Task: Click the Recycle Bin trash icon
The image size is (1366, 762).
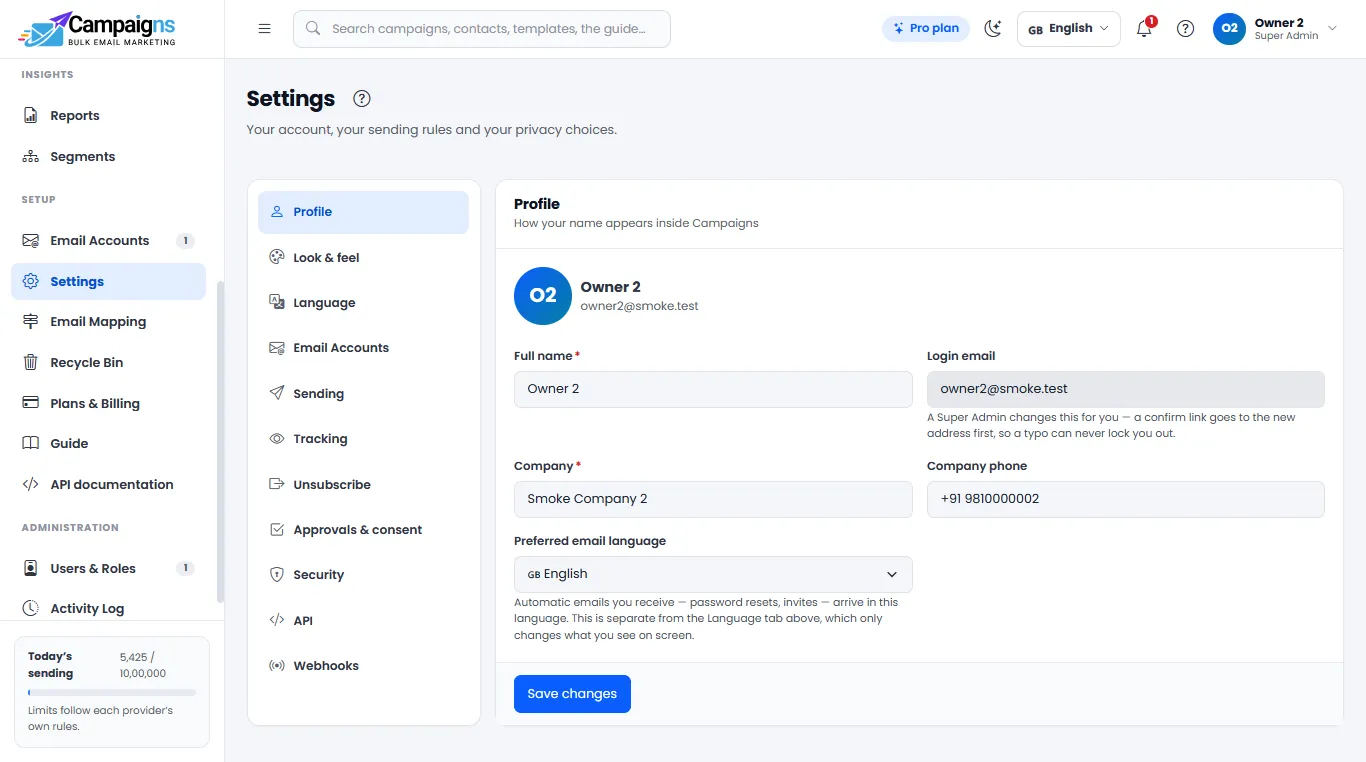Action: [31, 363]
